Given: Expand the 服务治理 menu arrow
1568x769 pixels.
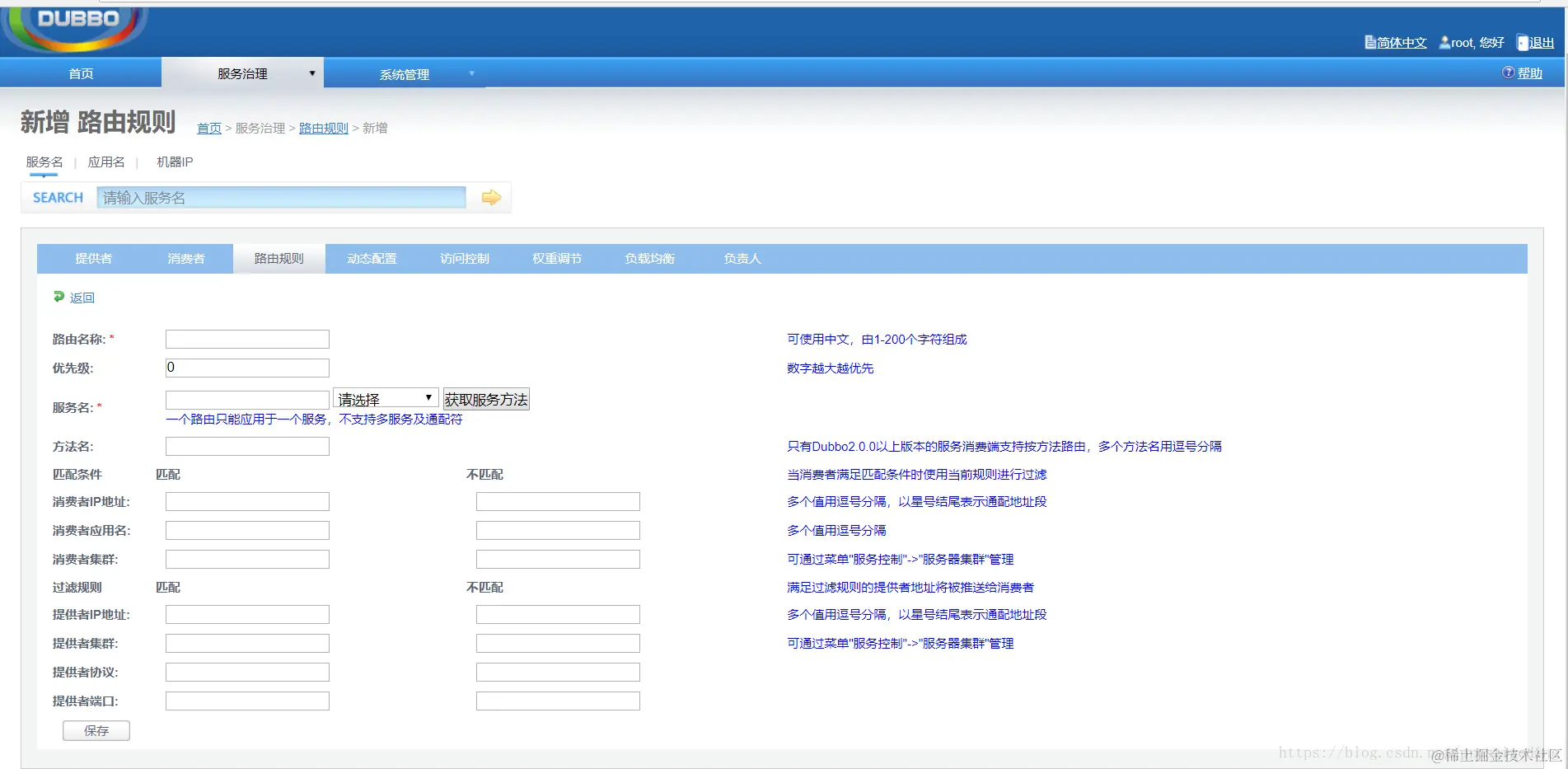Looking at the screenshot, I should coord(312,73).
